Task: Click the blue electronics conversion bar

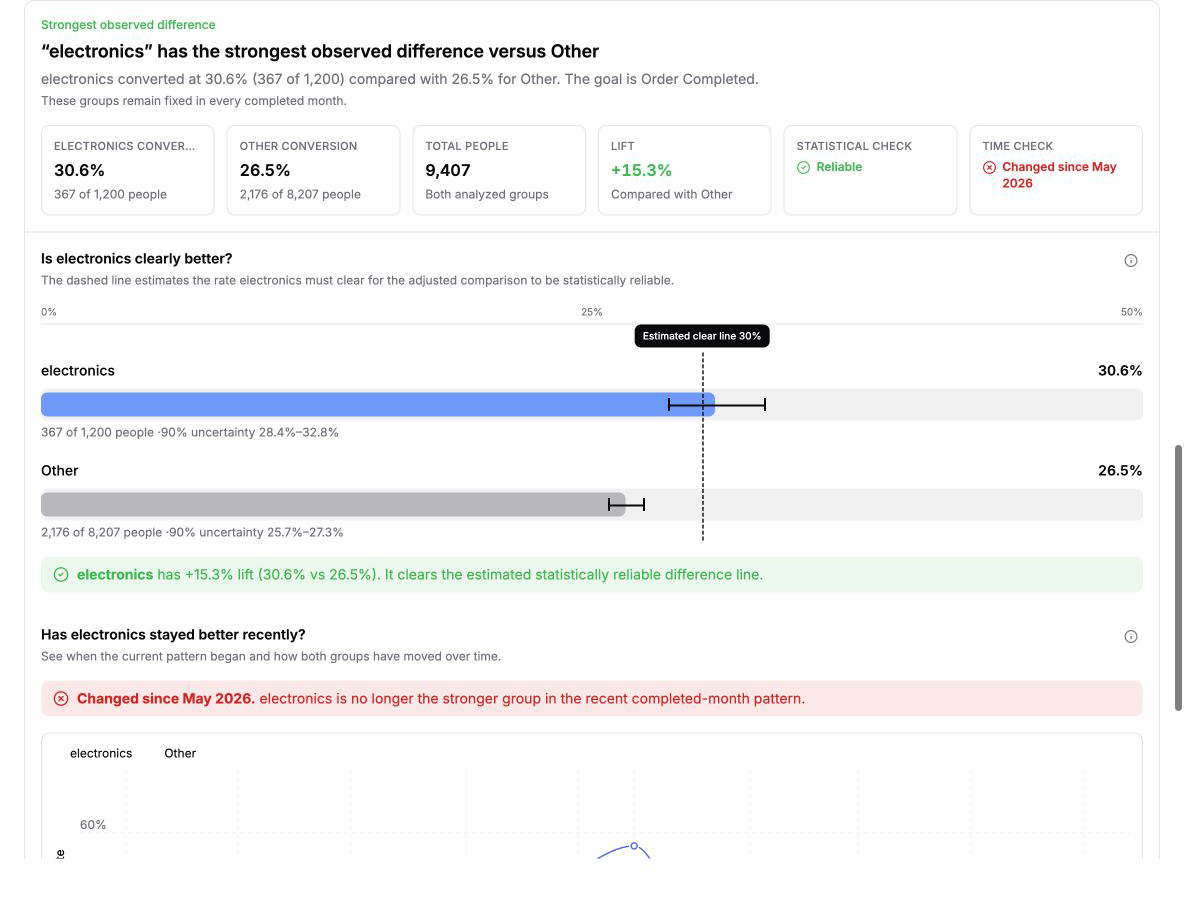Action: [378, 405]
